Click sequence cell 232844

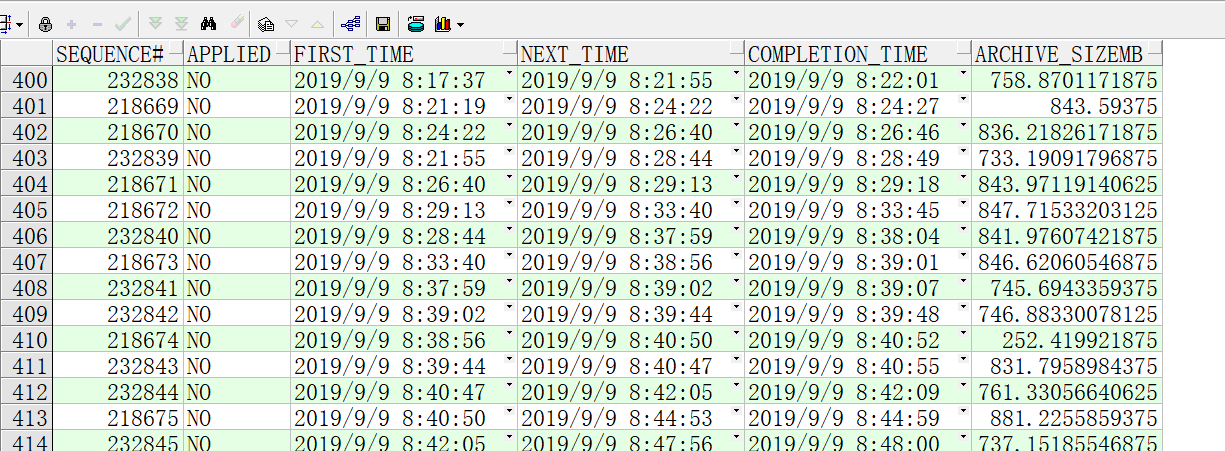(x=118, y=392)
